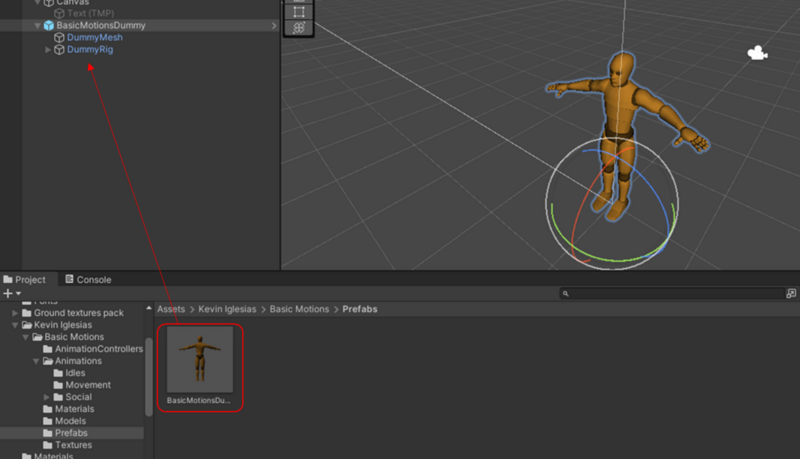Click the DummyMesh object icon

tap(59, 37)
